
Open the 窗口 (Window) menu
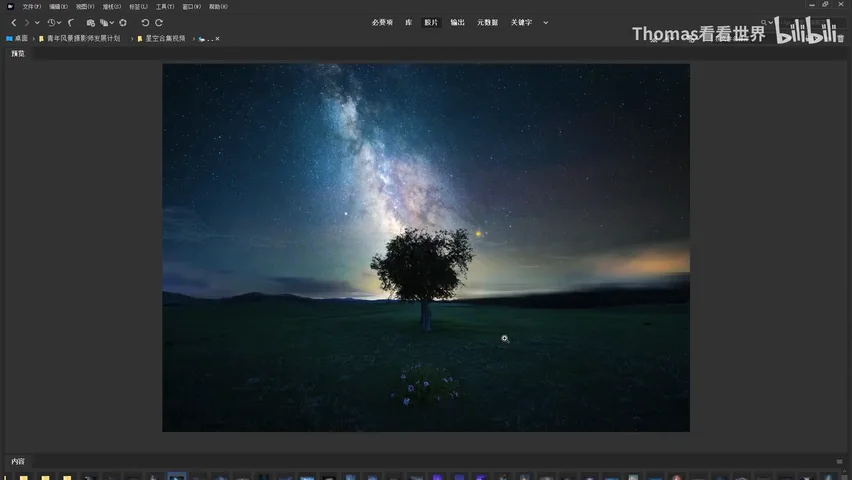[x=191, y=7]
